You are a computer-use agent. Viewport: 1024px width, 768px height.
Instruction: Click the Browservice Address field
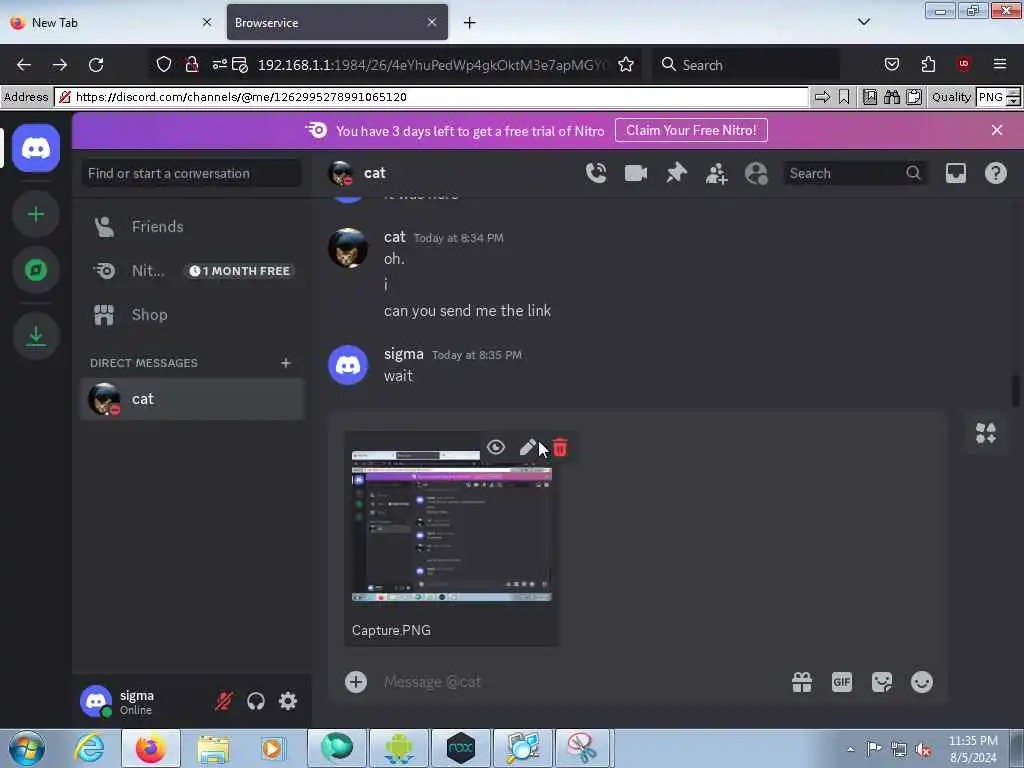431,97
